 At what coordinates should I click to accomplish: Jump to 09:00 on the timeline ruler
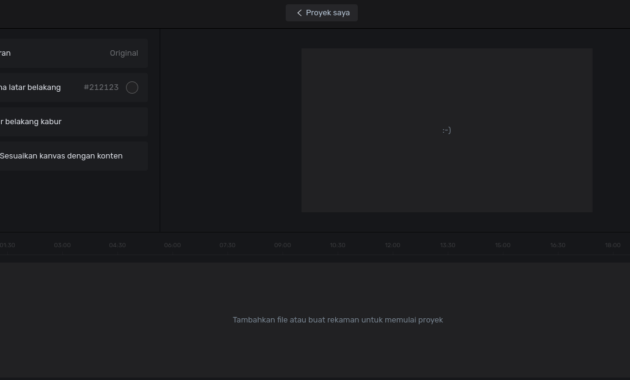pyautogui.click(x=282, y=245)
